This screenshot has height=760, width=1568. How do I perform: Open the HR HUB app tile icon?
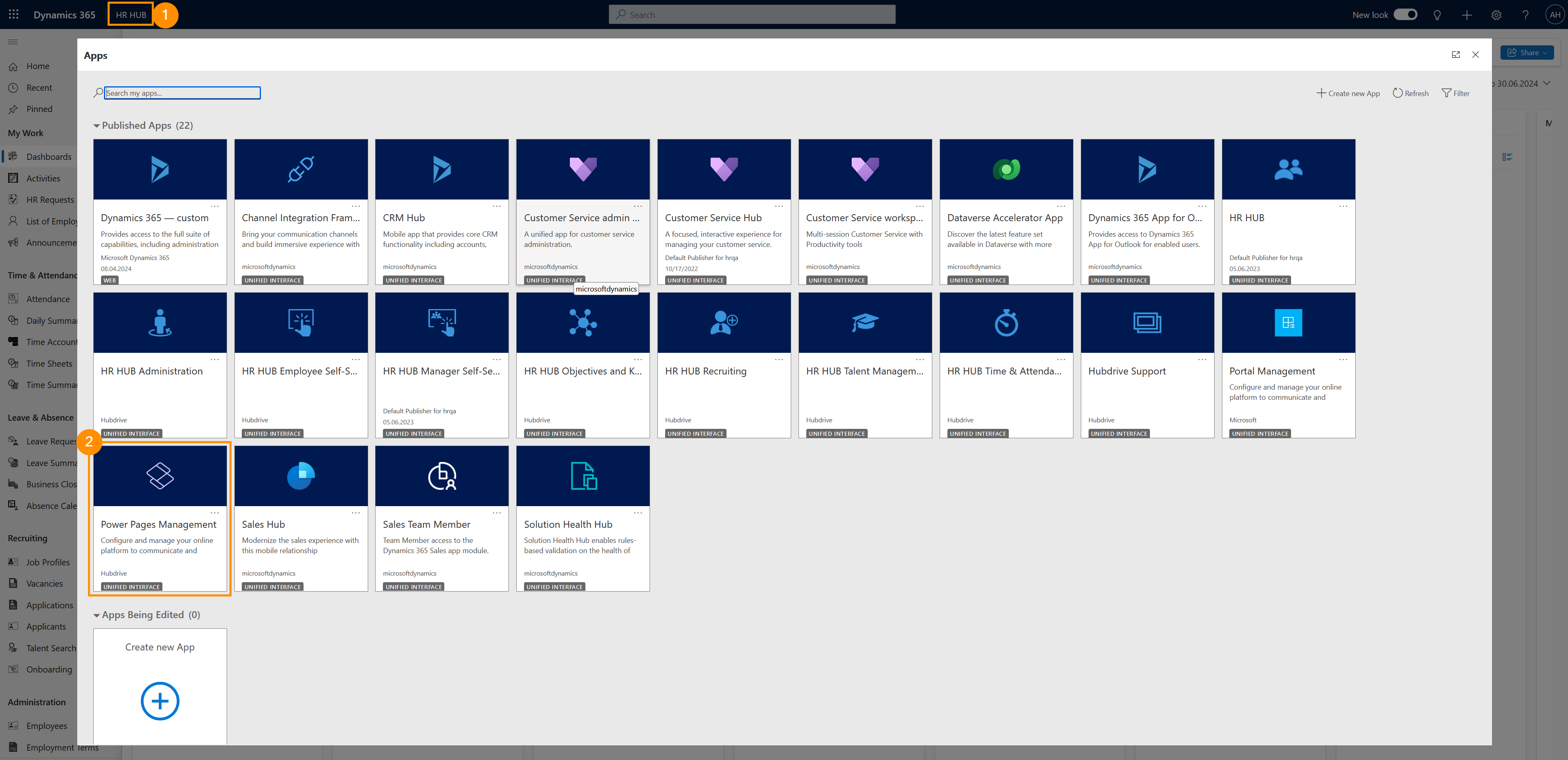[1289, 169]
